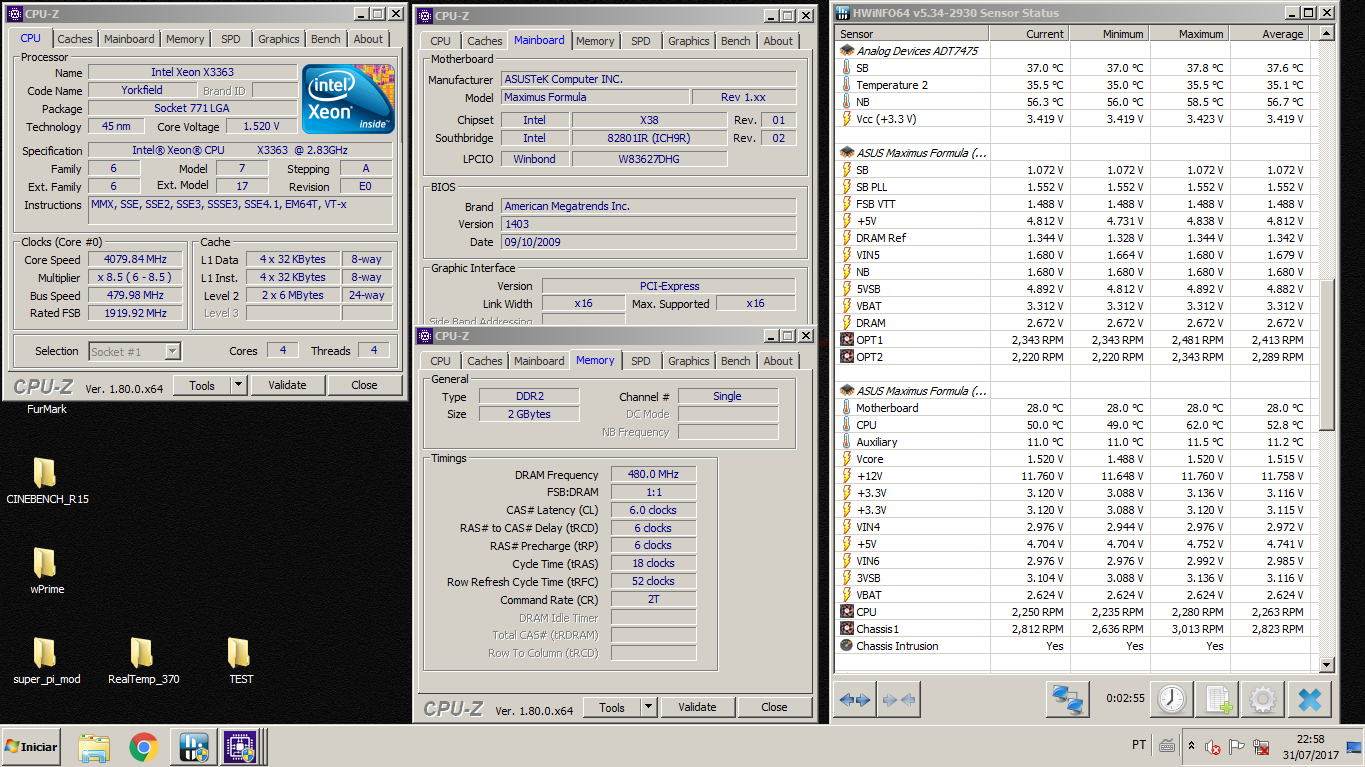Click the Maximum column header
This screenshot has width=1365, height=767.
point(1189,34)
